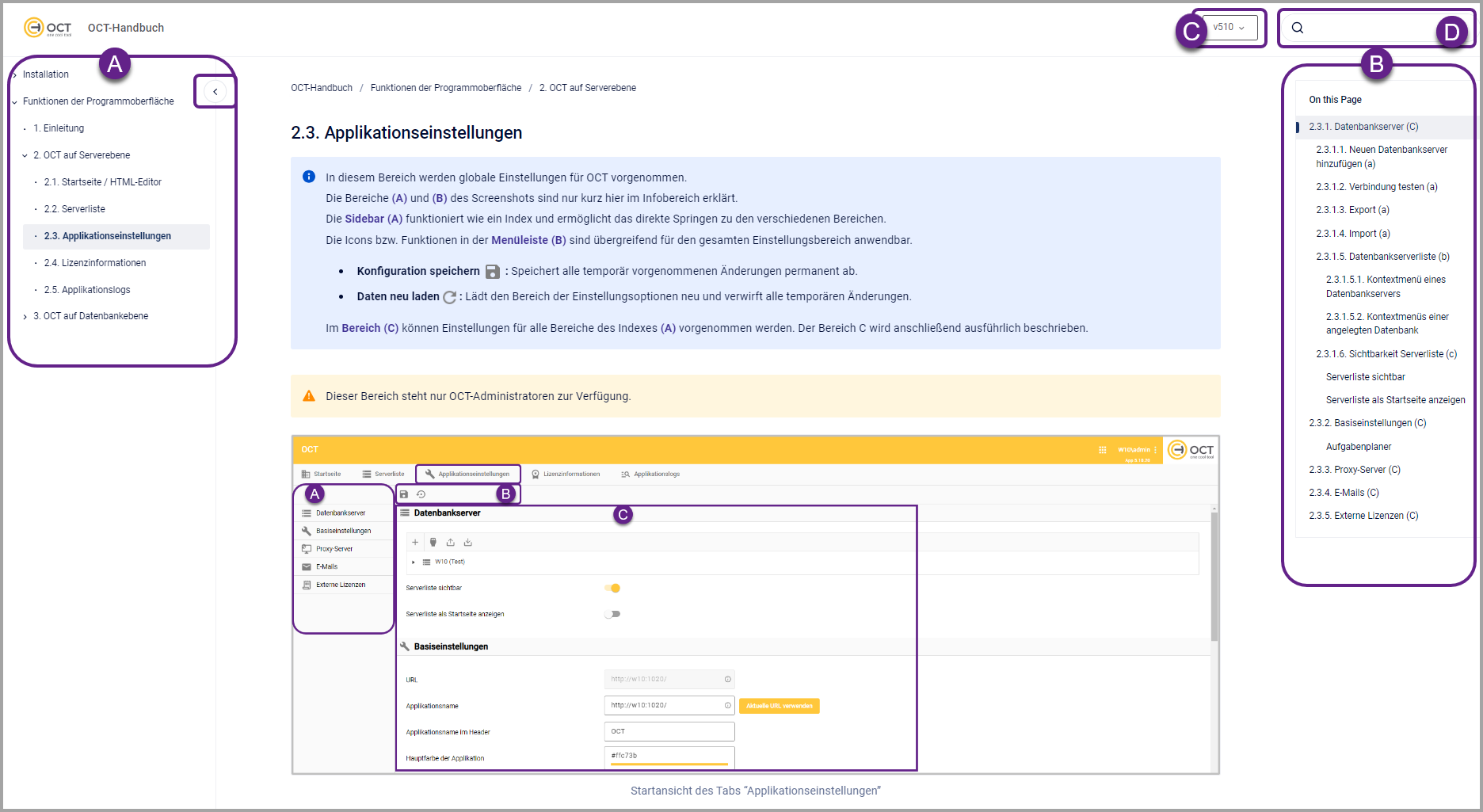This screenshot has width=1483, height=812.
Task: Open '1. Einleitung' in sidebar
Action: pos(59,128)
